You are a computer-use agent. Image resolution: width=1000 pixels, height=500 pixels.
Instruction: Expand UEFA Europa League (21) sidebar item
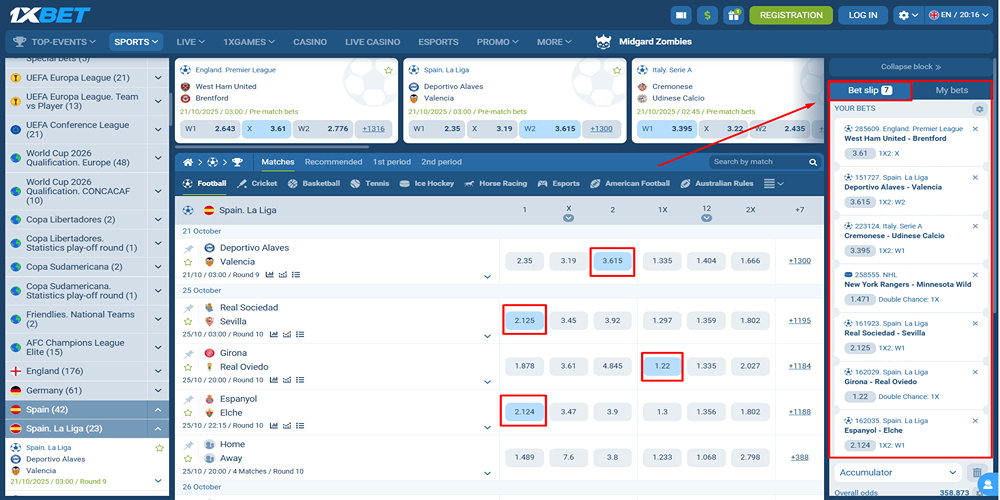pyautogui.click(x=158, y=78)
